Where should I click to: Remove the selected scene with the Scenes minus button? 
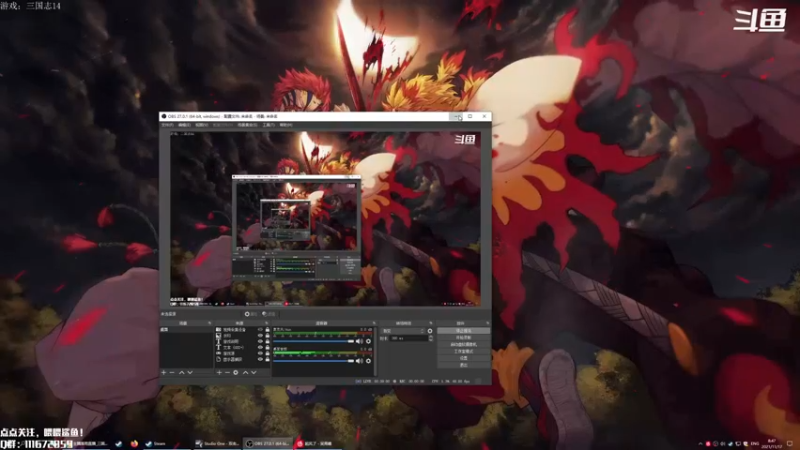tap(172, 372)
